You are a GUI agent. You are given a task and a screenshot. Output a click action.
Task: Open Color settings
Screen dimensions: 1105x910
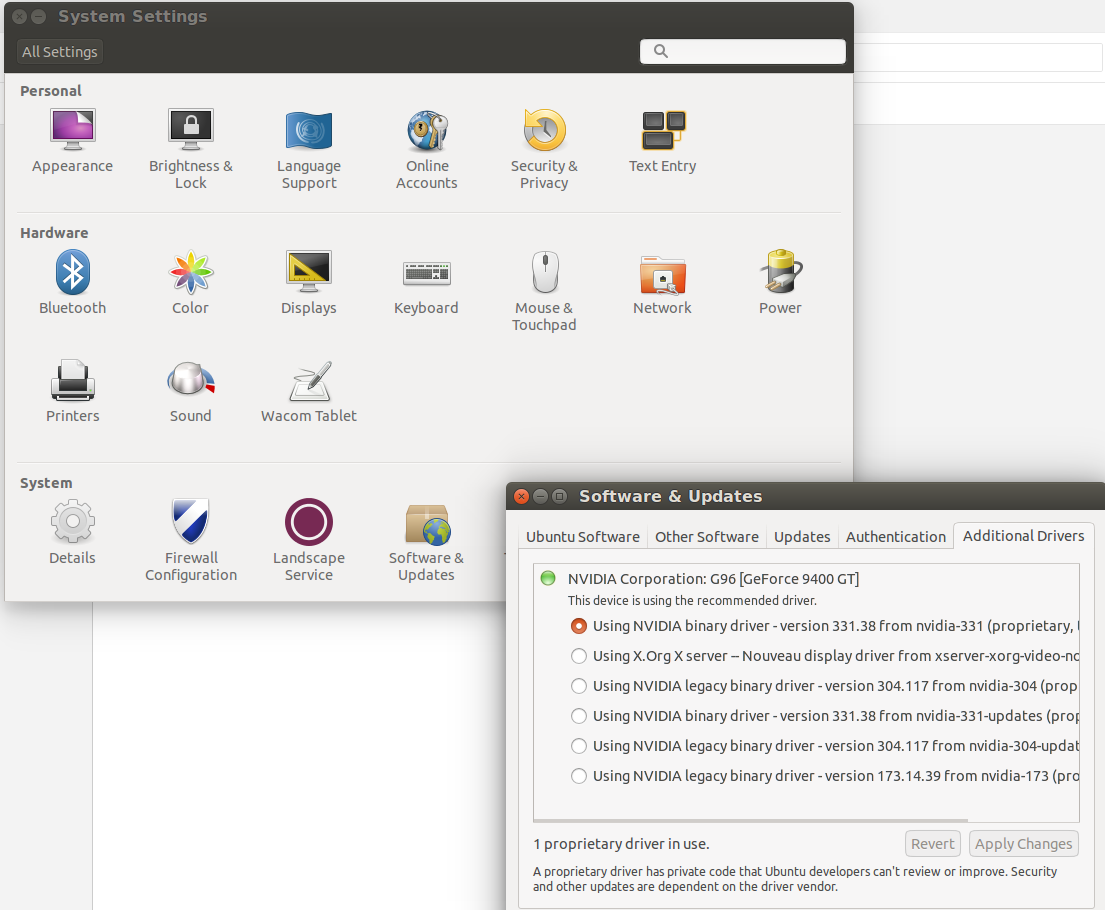[190, 283]
